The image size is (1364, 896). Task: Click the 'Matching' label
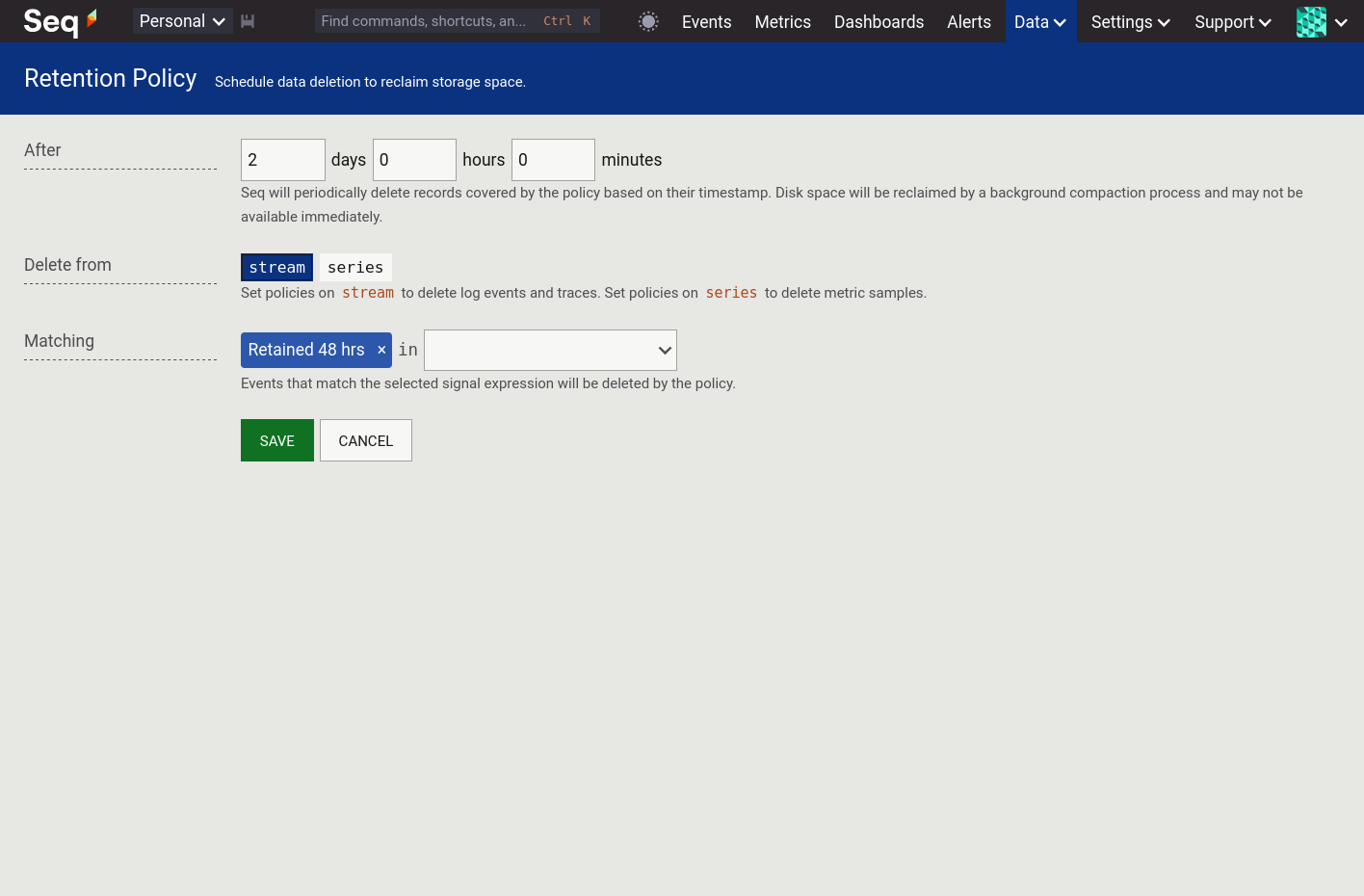[x=59, y=341]
